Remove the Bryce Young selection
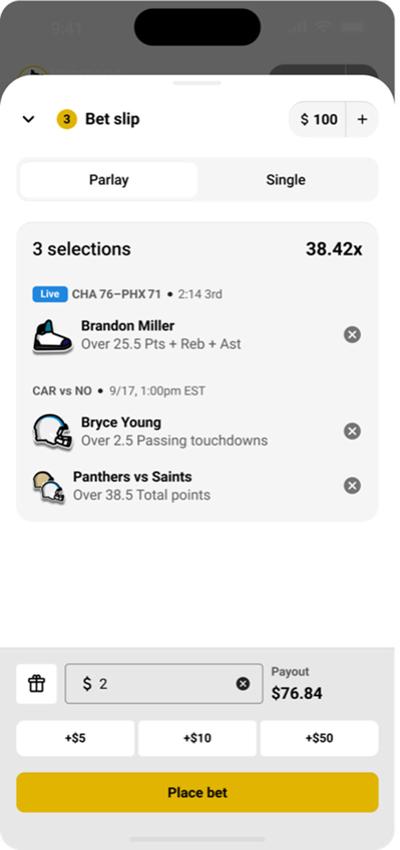Viewport: 400px width, 850px height. [352, 432]
